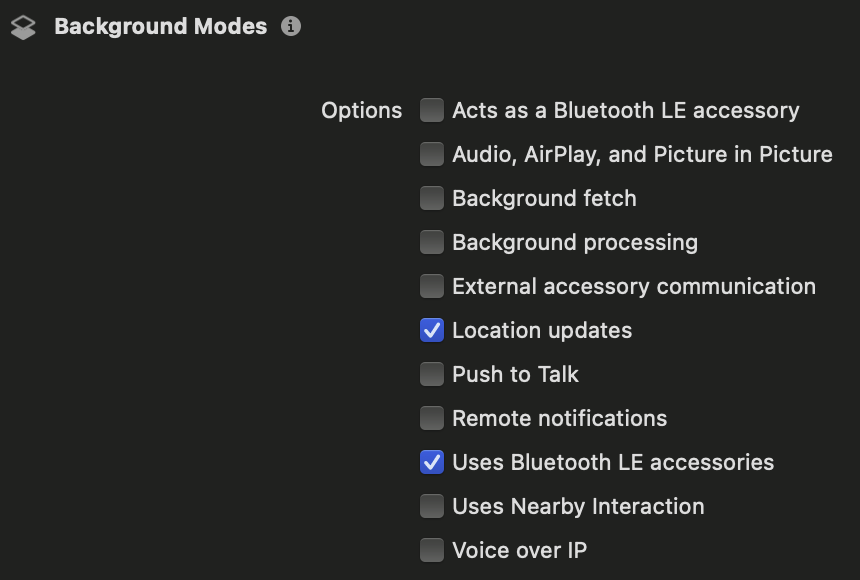Check Audio, AirPlay, and Picture in Picture
The height and width of the screenshot is (580, 860).
tap(431, 154)
